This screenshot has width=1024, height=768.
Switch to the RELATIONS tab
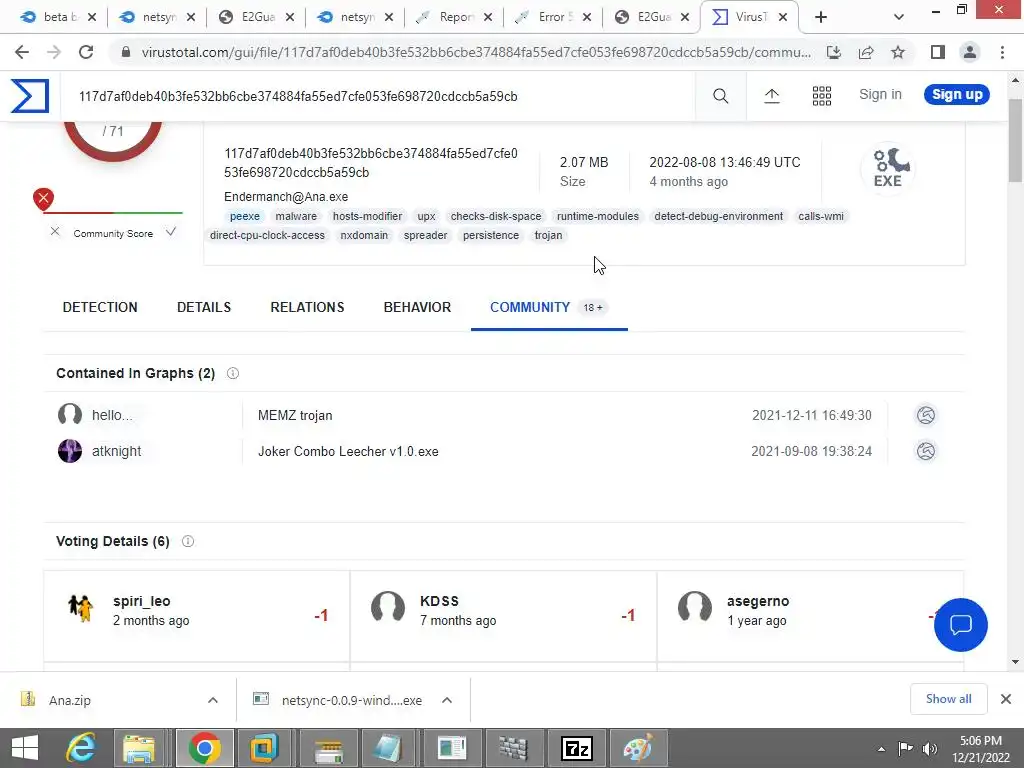tap(307, 307)
